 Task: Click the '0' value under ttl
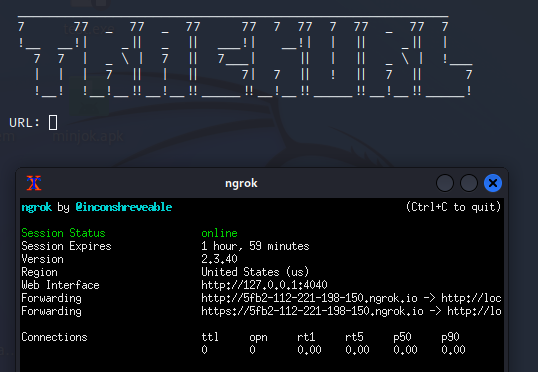[x=204, y=350]
